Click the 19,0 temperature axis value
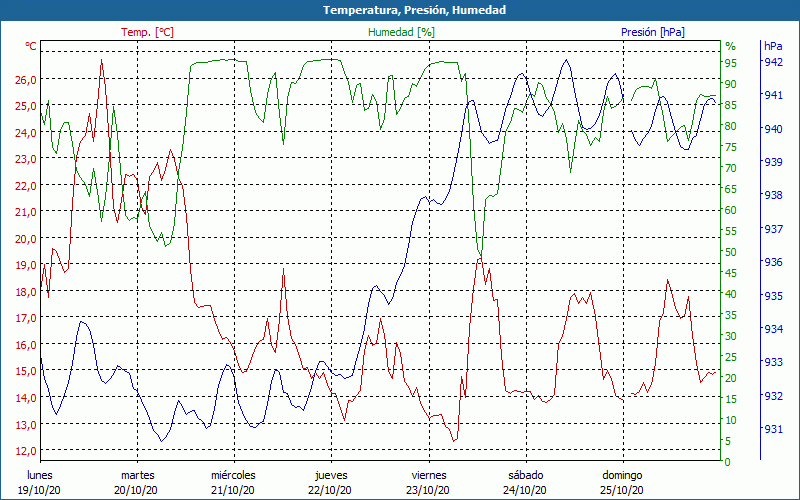 [x=27, y=265]
